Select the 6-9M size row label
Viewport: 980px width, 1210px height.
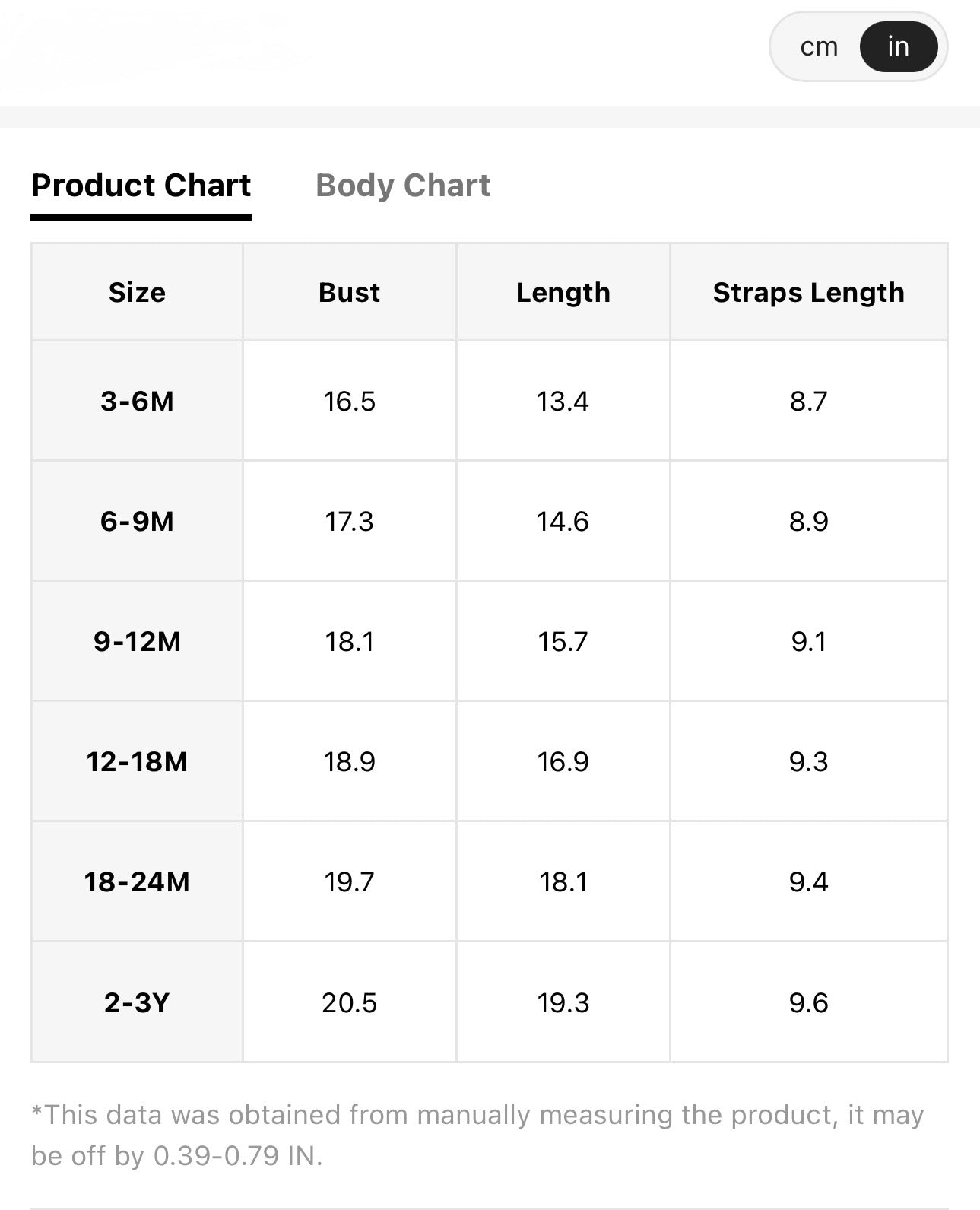point(137,521)
